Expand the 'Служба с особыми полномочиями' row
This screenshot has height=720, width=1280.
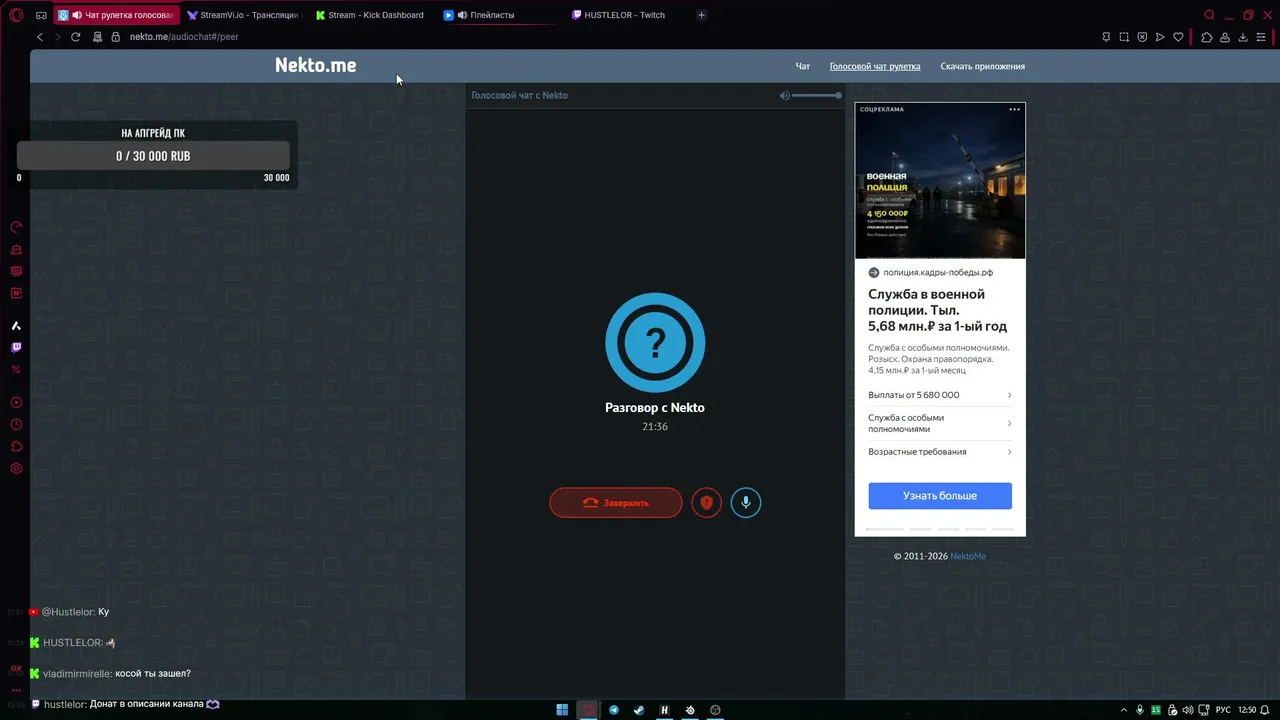[x=940, y=423]
